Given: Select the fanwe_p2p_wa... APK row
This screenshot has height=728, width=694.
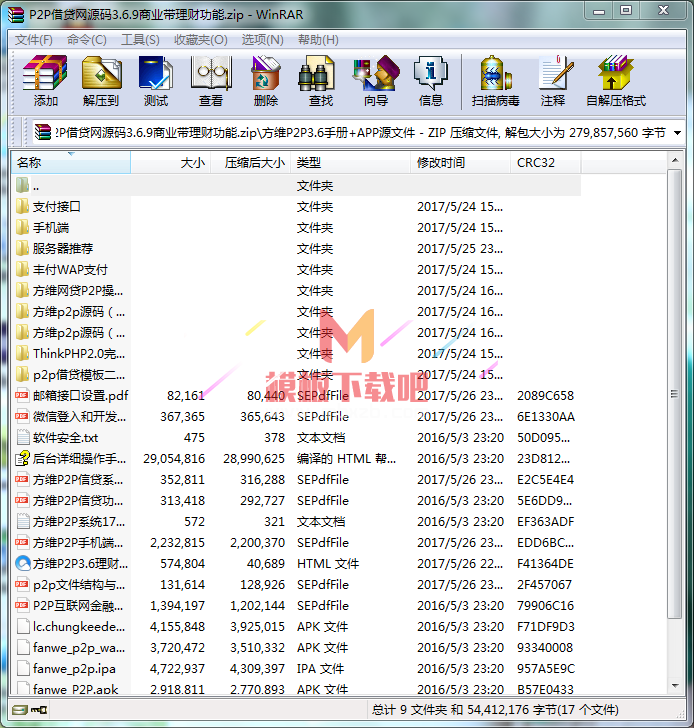Looking at the screenshot, I should pyautogui.click(x=296, y=647).
